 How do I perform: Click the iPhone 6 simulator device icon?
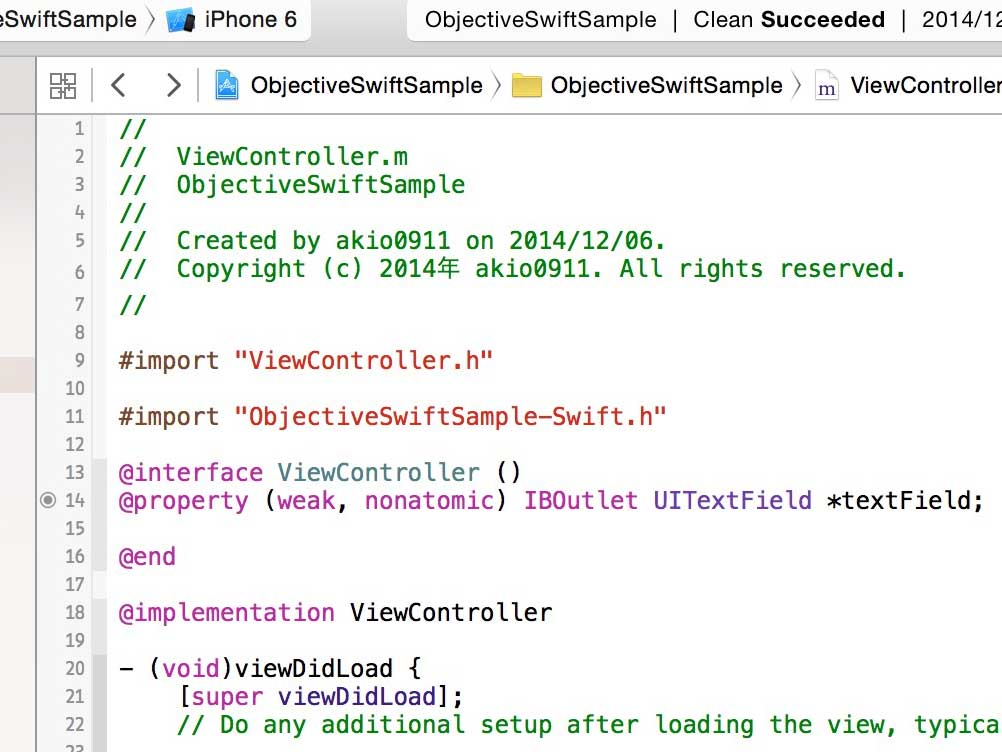180,20
